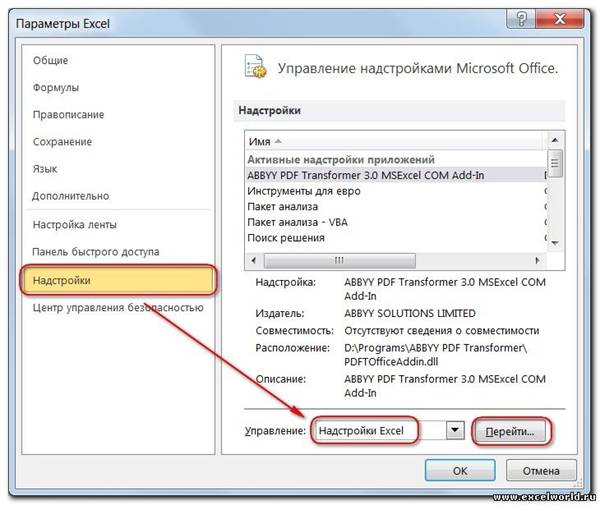Select the Формулы category
This screenshot has width=600, height=505.
point(56,88)
